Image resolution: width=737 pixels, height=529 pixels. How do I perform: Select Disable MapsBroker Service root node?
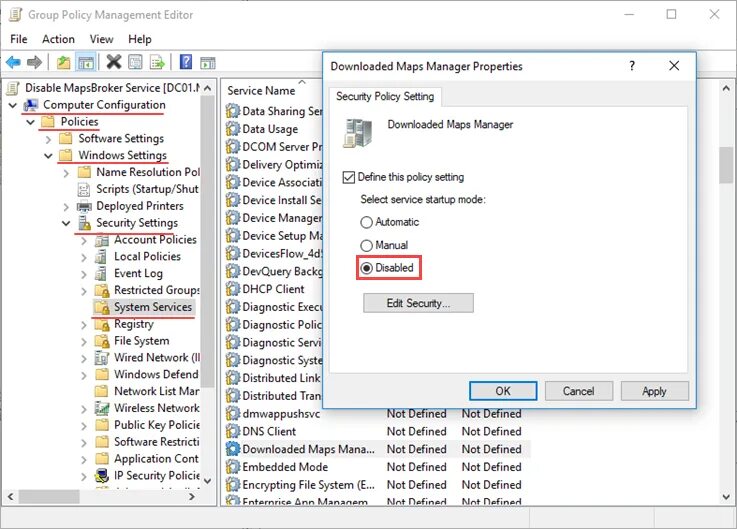click(x=112, y=88)
